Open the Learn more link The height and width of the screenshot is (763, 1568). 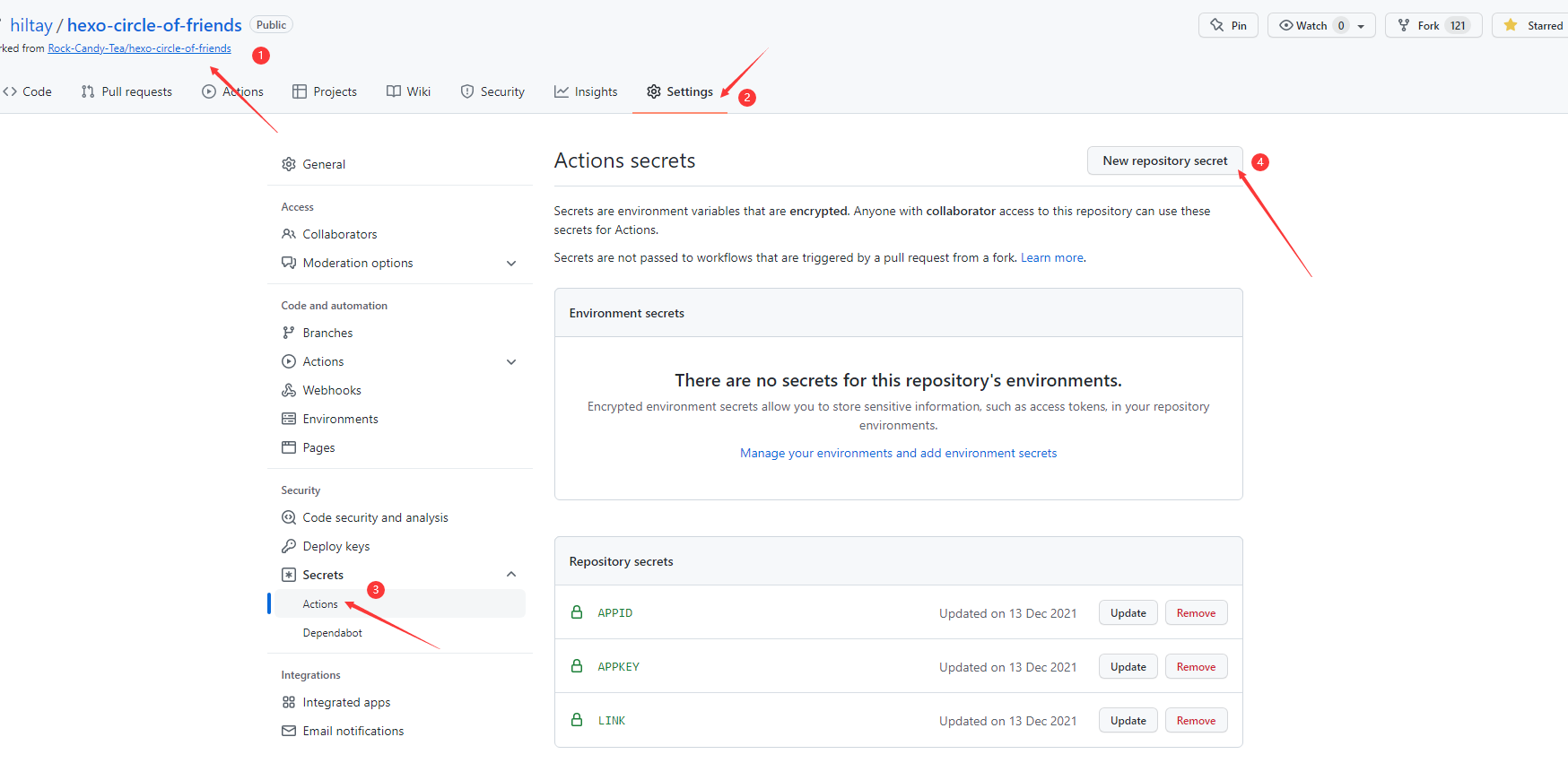coord(1051,257)
